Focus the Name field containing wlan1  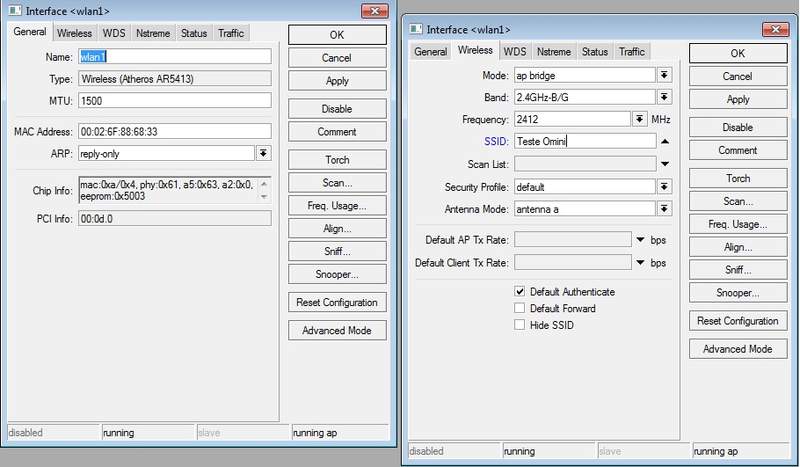pos(175,57)
